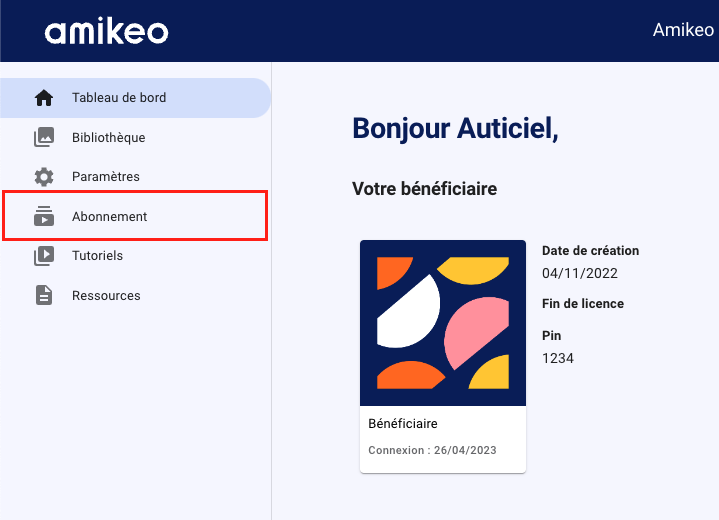The width and height of the screenshot is (719, 520).
Task: Click the Paramètres gear icon
Action: 44,177
